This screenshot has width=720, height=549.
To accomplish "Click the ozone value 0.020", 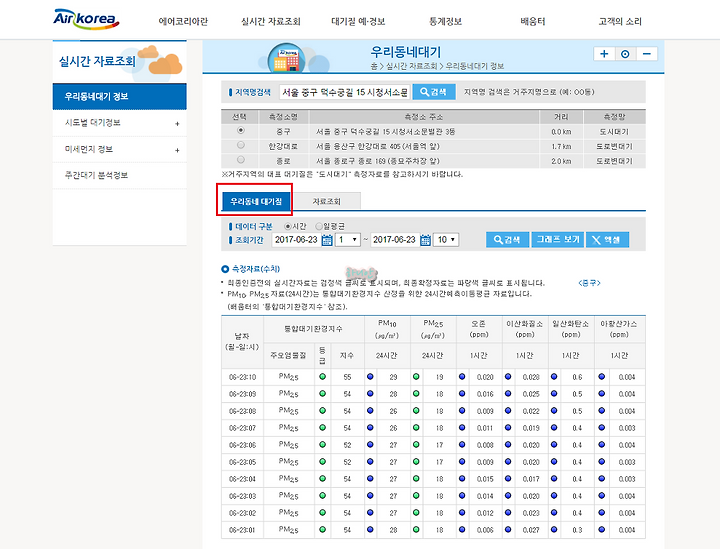I will 485,377.
